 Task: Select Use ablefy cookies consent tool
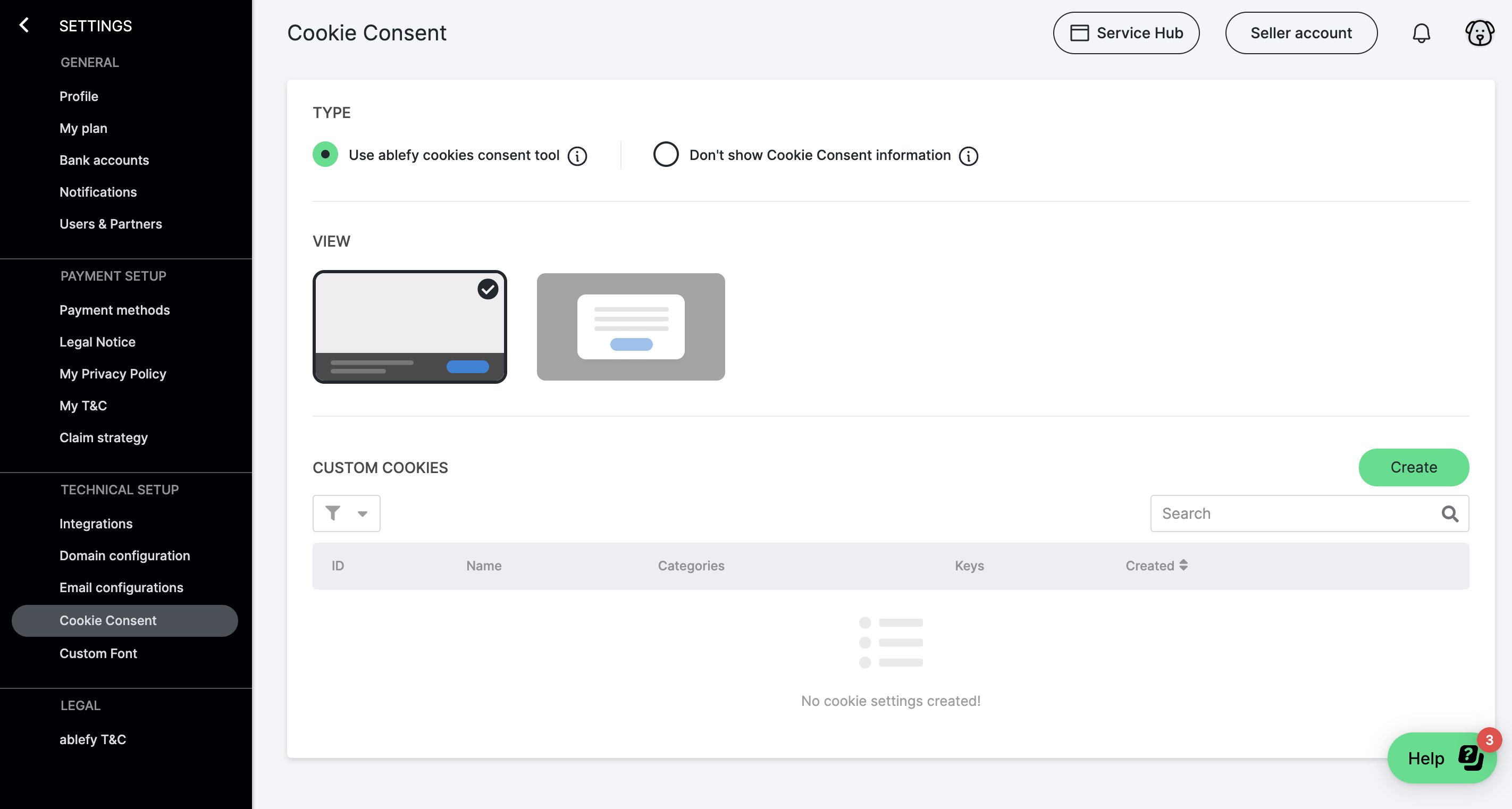pos(325,154)
